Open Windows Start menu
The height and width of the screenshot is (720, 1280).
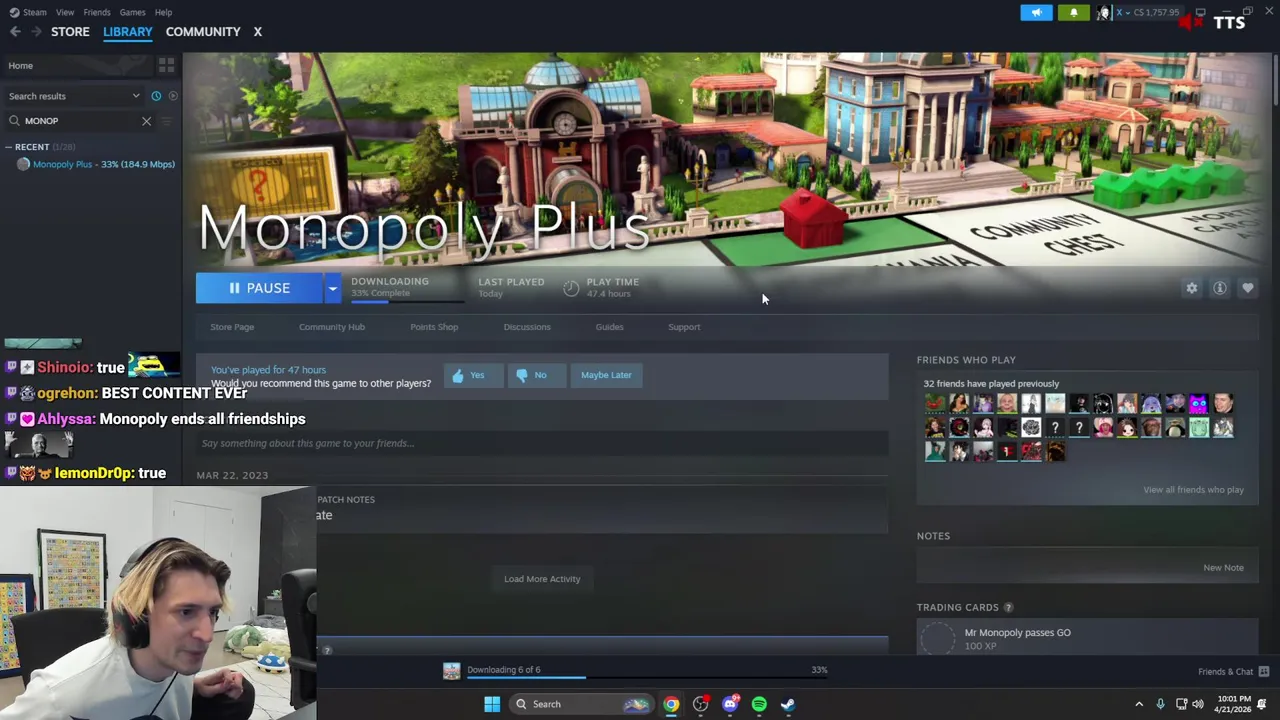pyautogui.click(x=492, y=704)
